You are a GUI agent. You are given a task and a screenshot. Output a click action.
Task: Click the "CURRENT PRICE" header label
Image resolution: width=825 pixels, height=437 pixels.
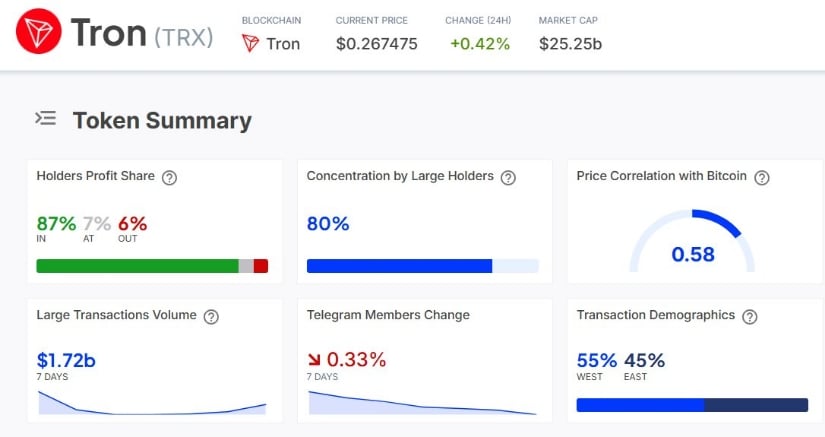click(371, 21)
